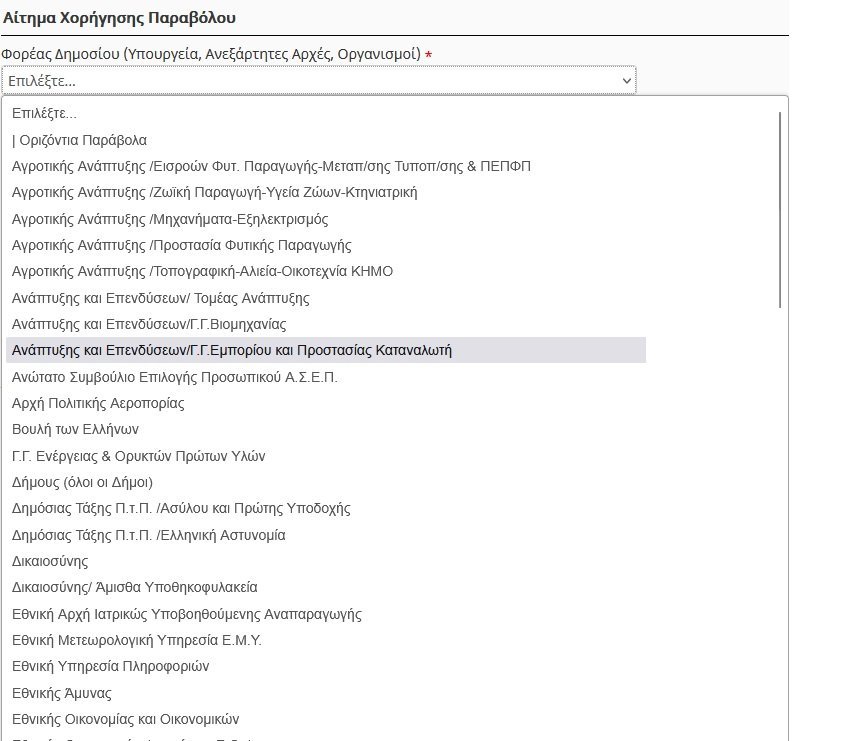Pick Δημόσιας Τάξης Π.τ.Π. /Ελληνική Αστυνομία

(x=148, y=535)
